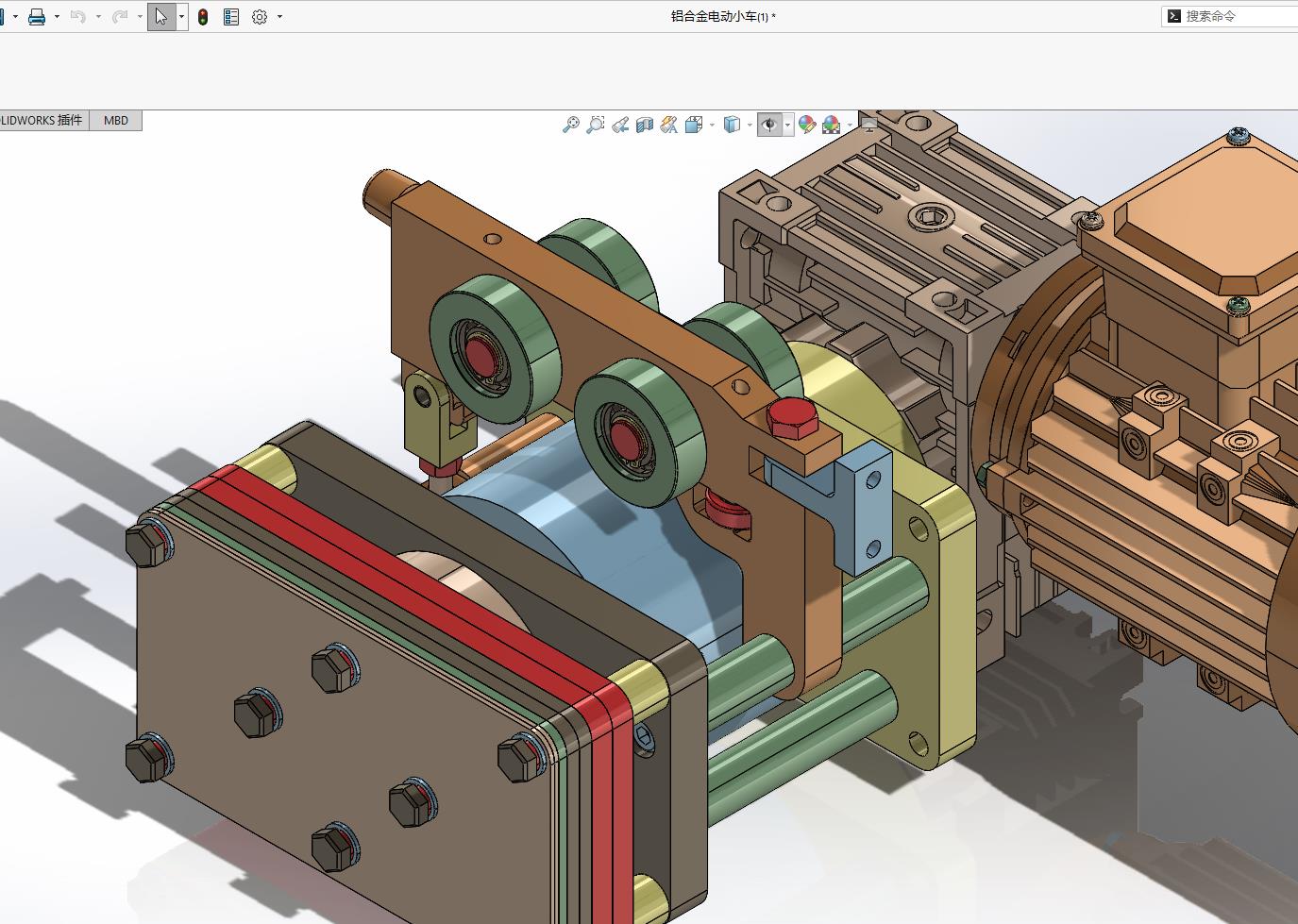Open the File Properties list icon
This screenshot has width=1298, height=924.
[x=231, y=16]
